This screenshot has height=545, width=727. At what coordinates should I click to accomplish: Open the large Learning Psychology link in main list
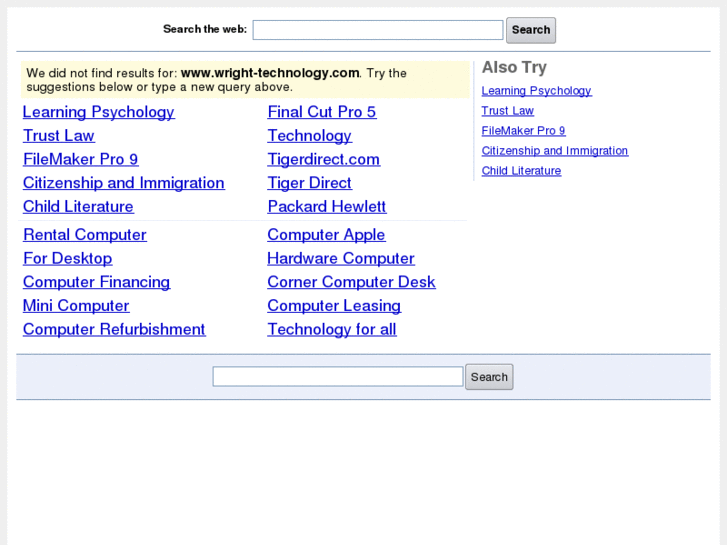99,112
